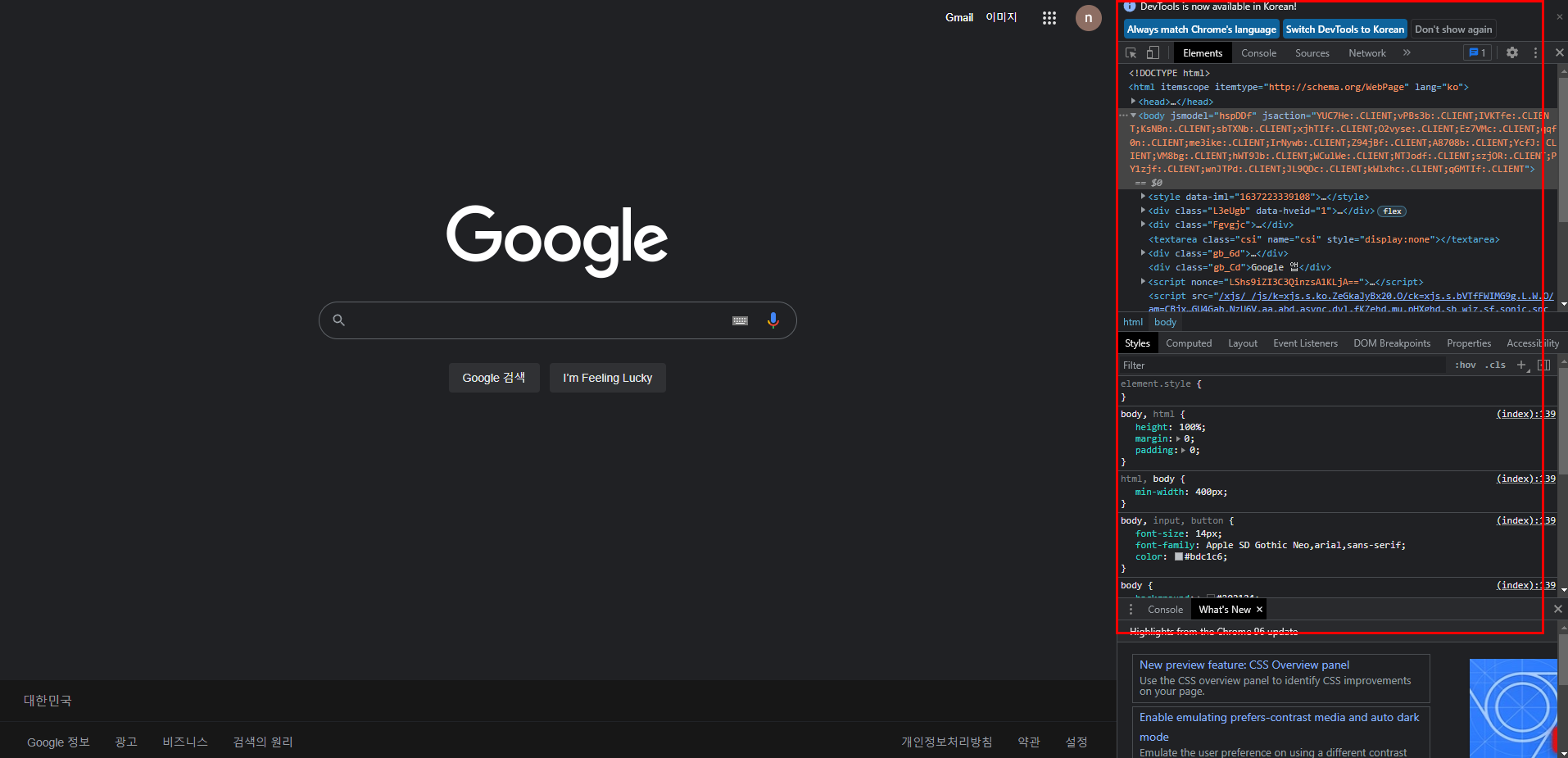Open the Event Listeners tab
This screenshot has width=1568, height=758.
tap(1305, 343)
